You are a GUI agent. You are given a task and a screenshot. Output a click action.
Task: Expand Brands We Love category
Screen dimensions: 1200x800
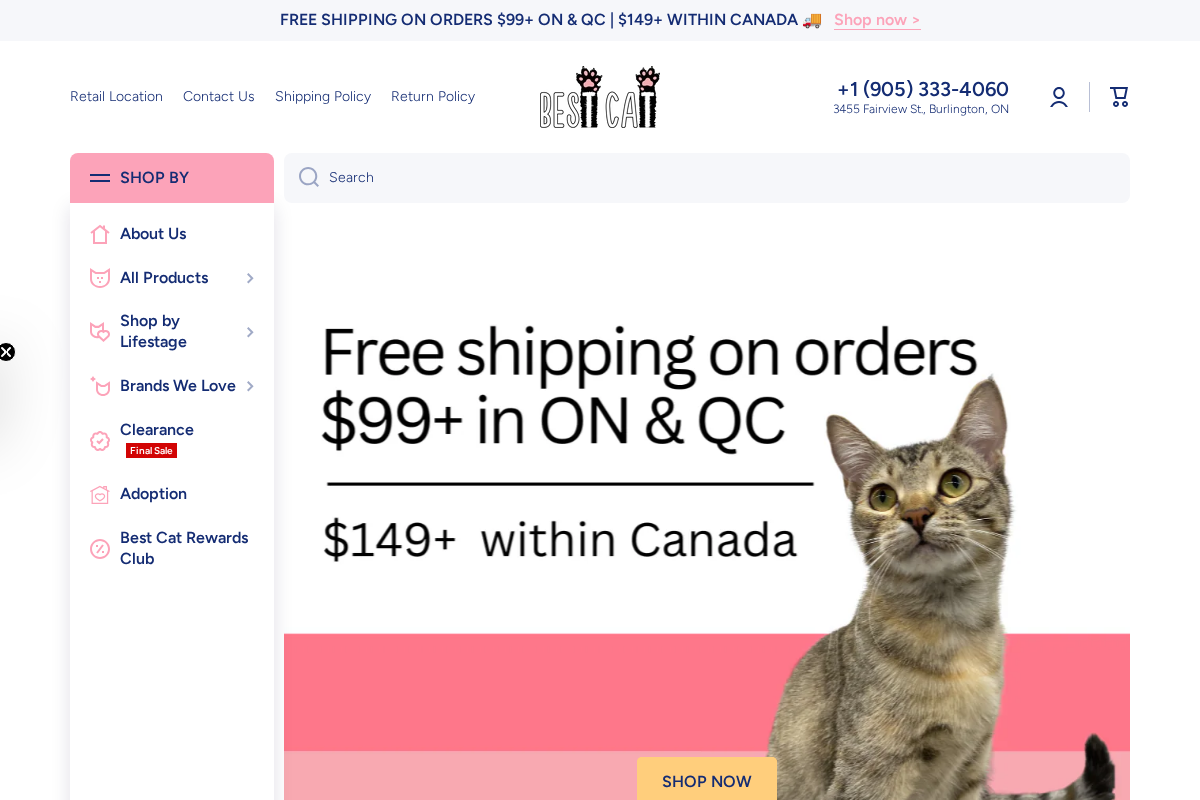[250, 386]
